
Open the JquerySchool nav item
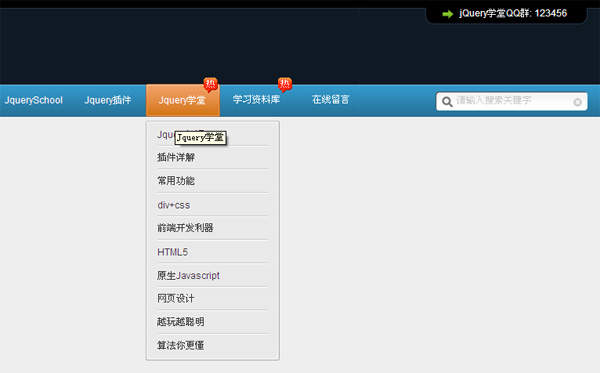click(33, 100)
